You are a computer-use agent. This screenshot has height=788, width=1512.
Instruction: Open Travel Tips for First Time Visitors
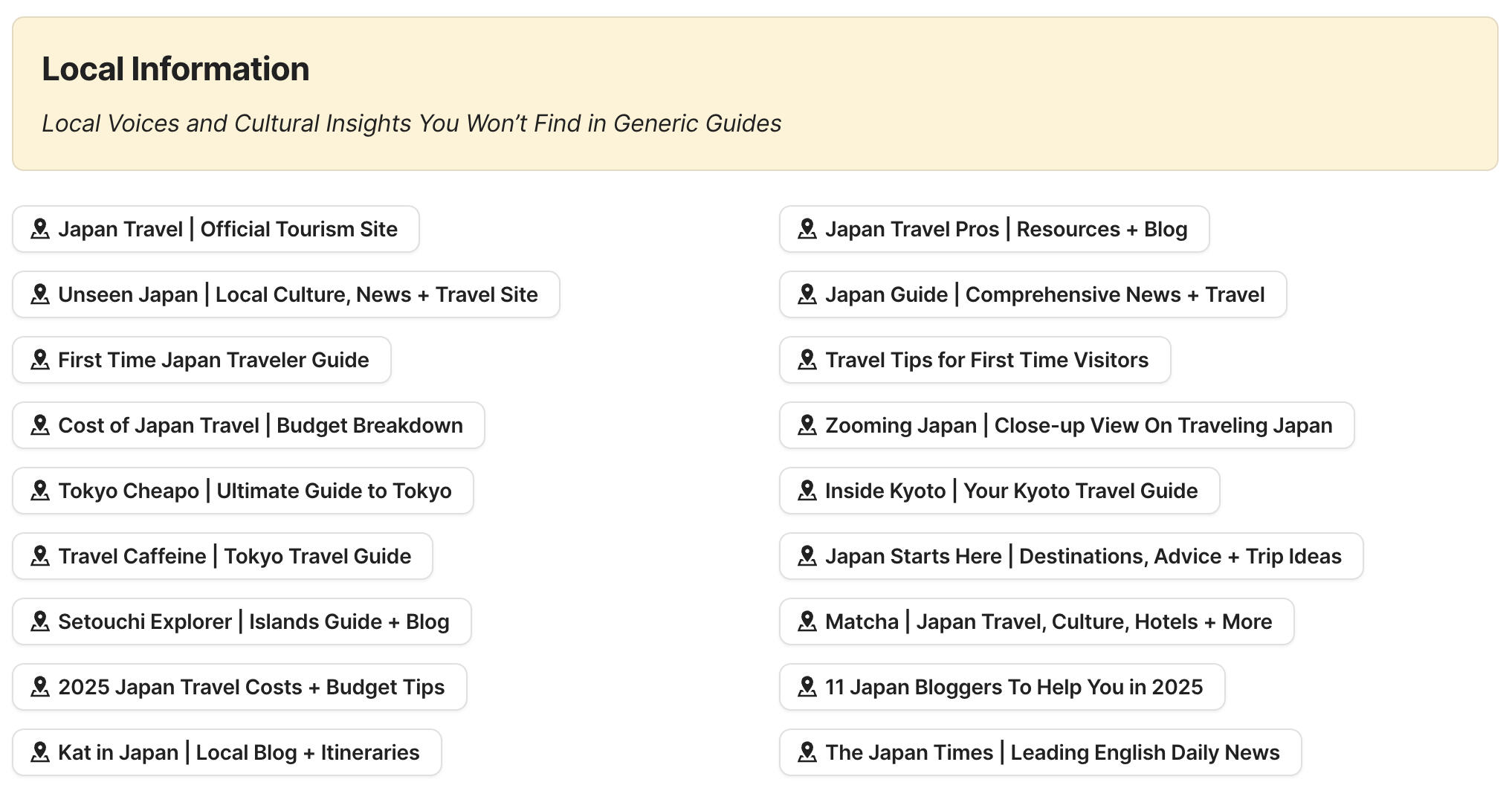(x=975, y=360)
